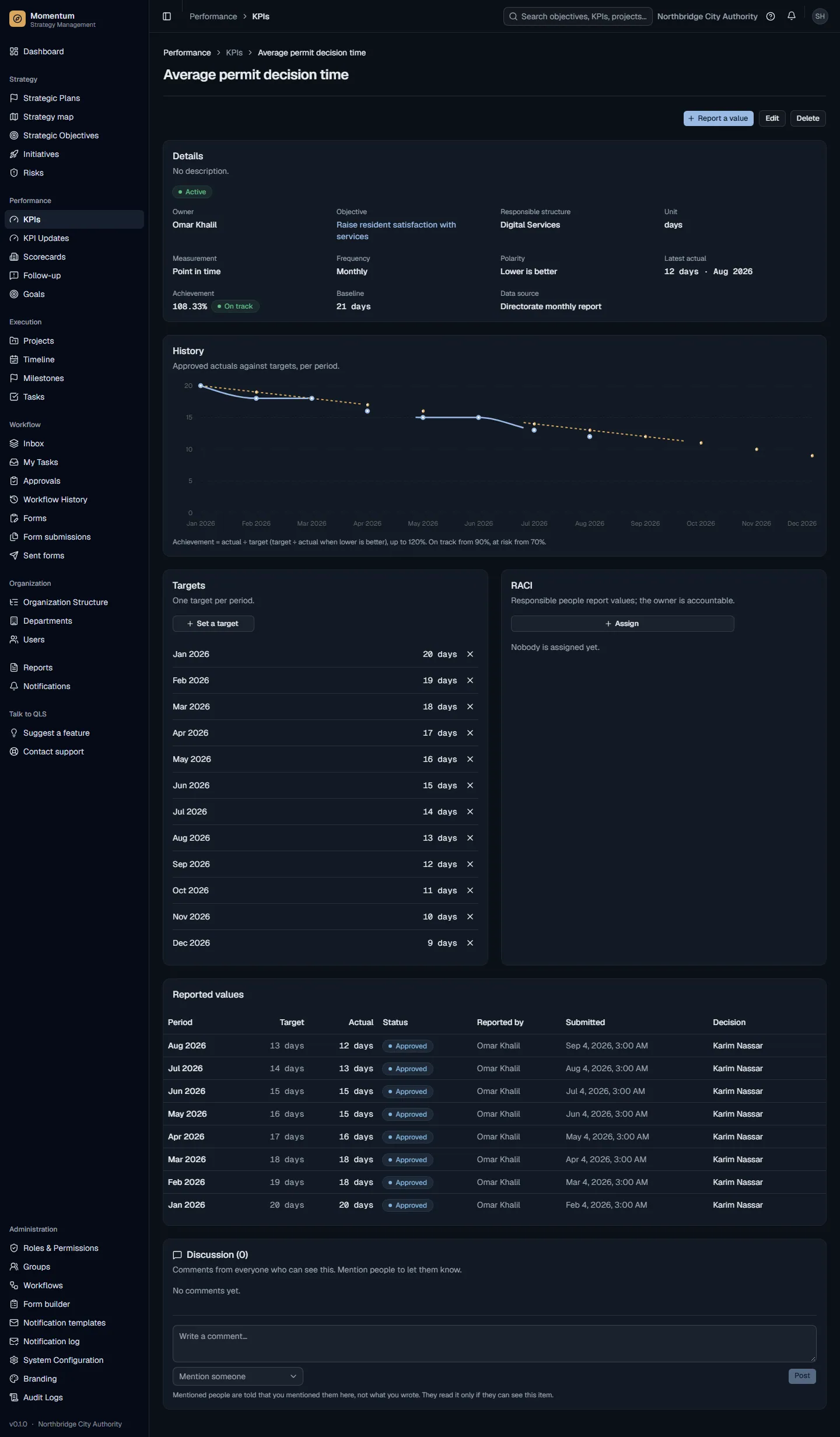The image size is (840, 1437).
Task: Click Report a value button
Action: point(719,118)
